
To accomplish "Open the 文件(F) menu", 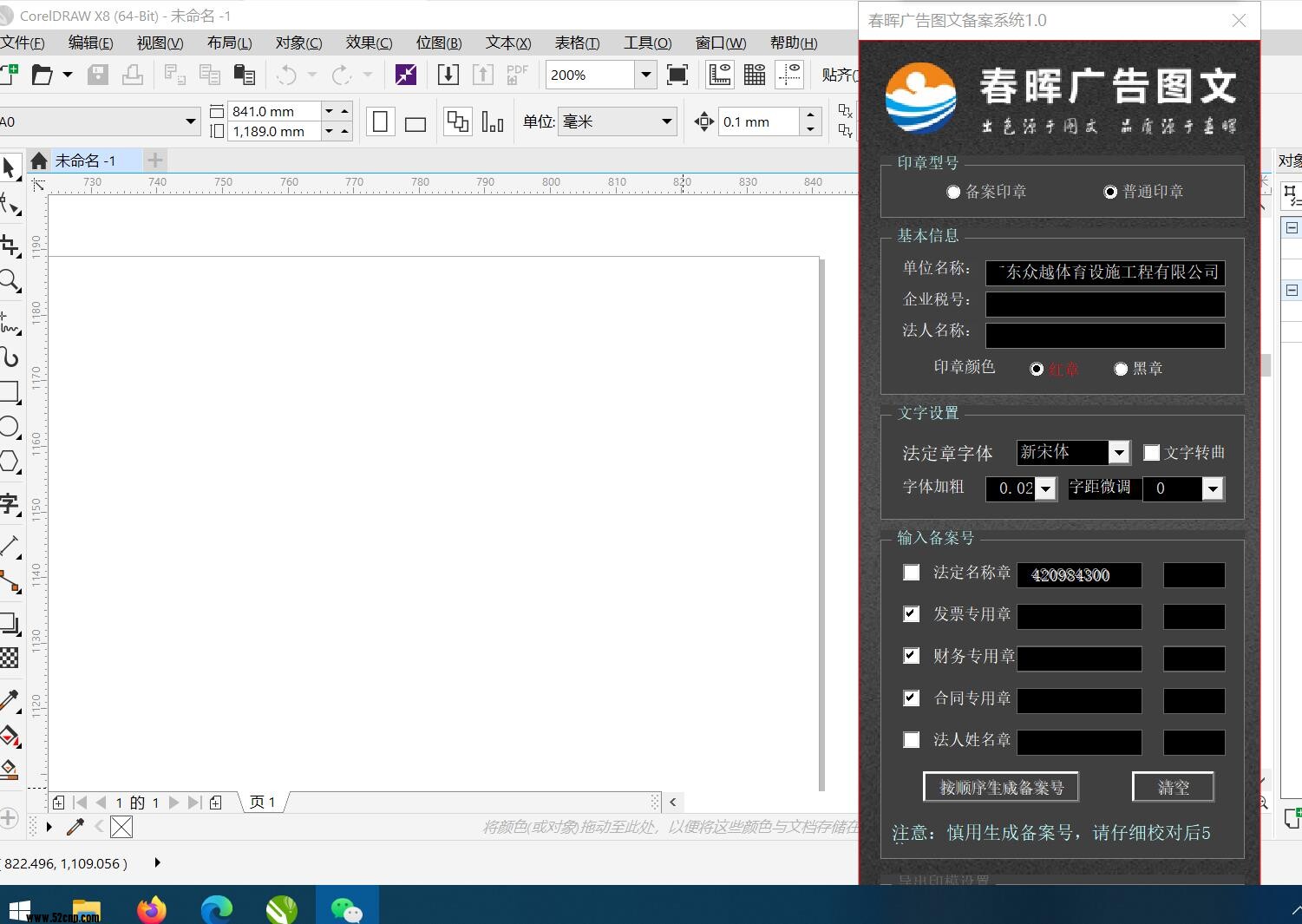I will (x=22, y=43).
